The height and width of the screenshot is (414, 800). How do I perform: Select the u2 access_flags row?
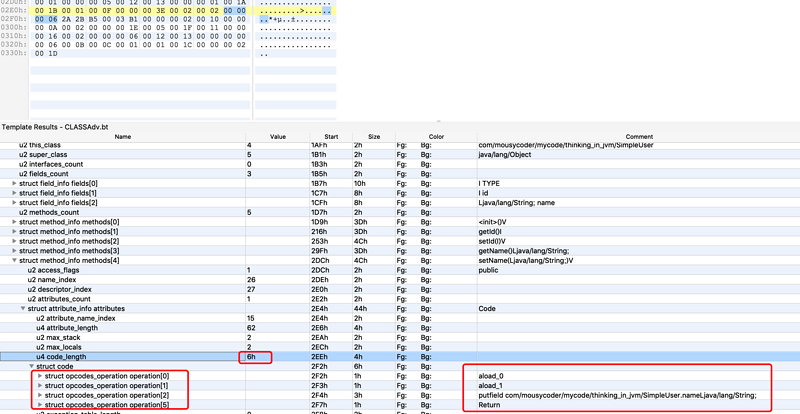coord(400,270)
